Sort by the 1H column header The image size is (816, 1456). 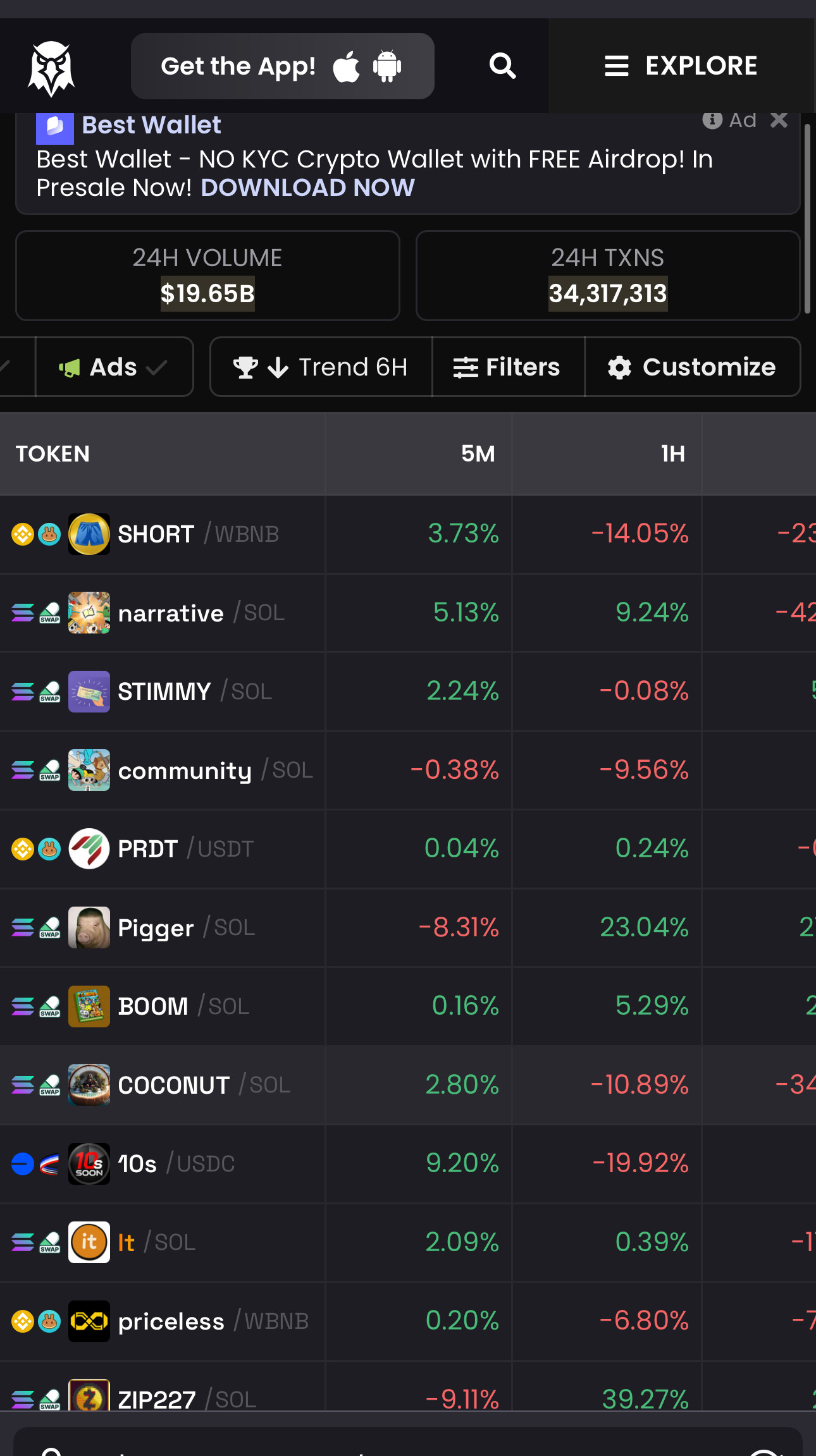[673, 454]
